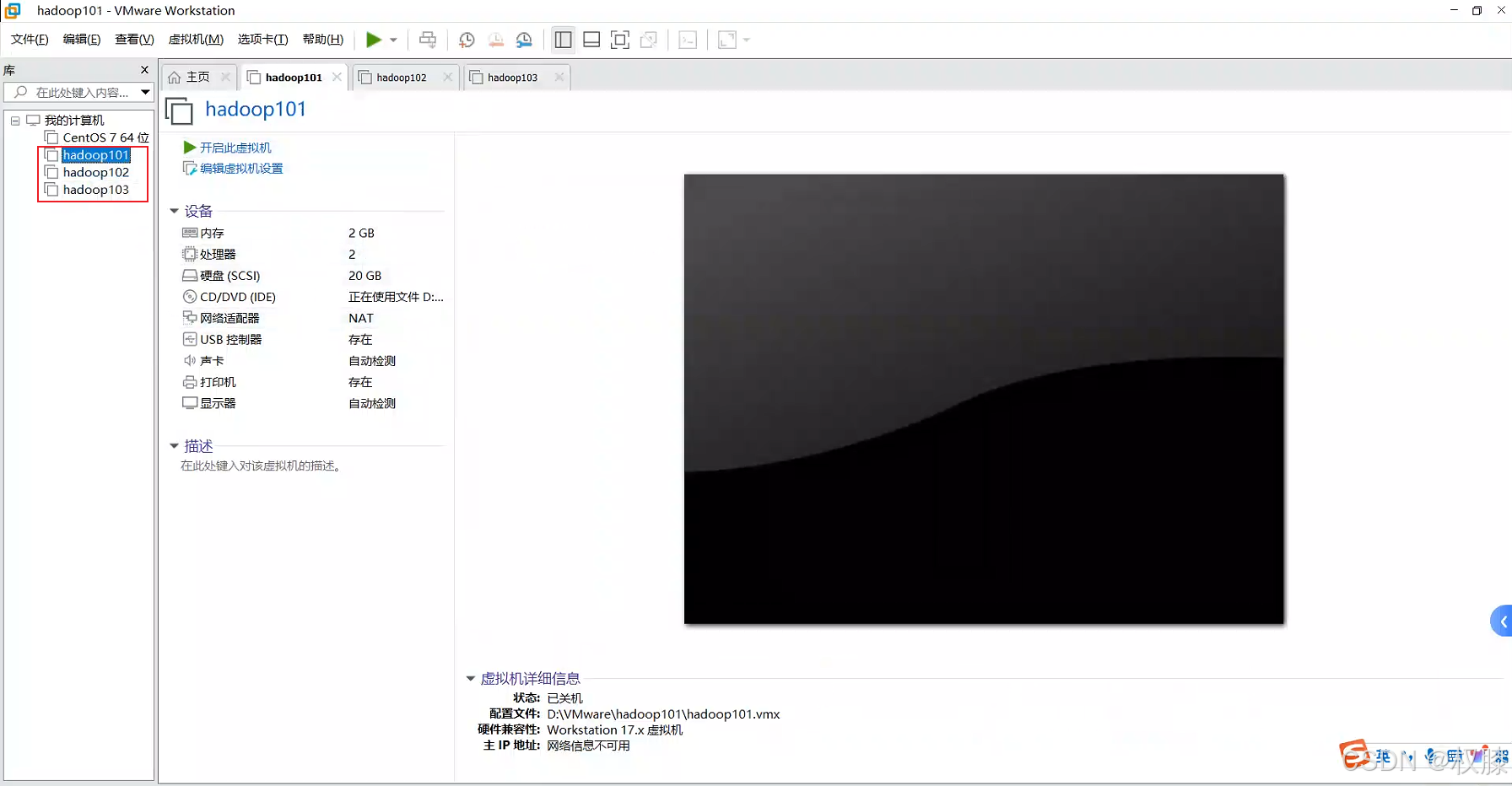Screen dimensions: 1512x786
Task: Click the library search input field
Action: (x=80, y=93)
